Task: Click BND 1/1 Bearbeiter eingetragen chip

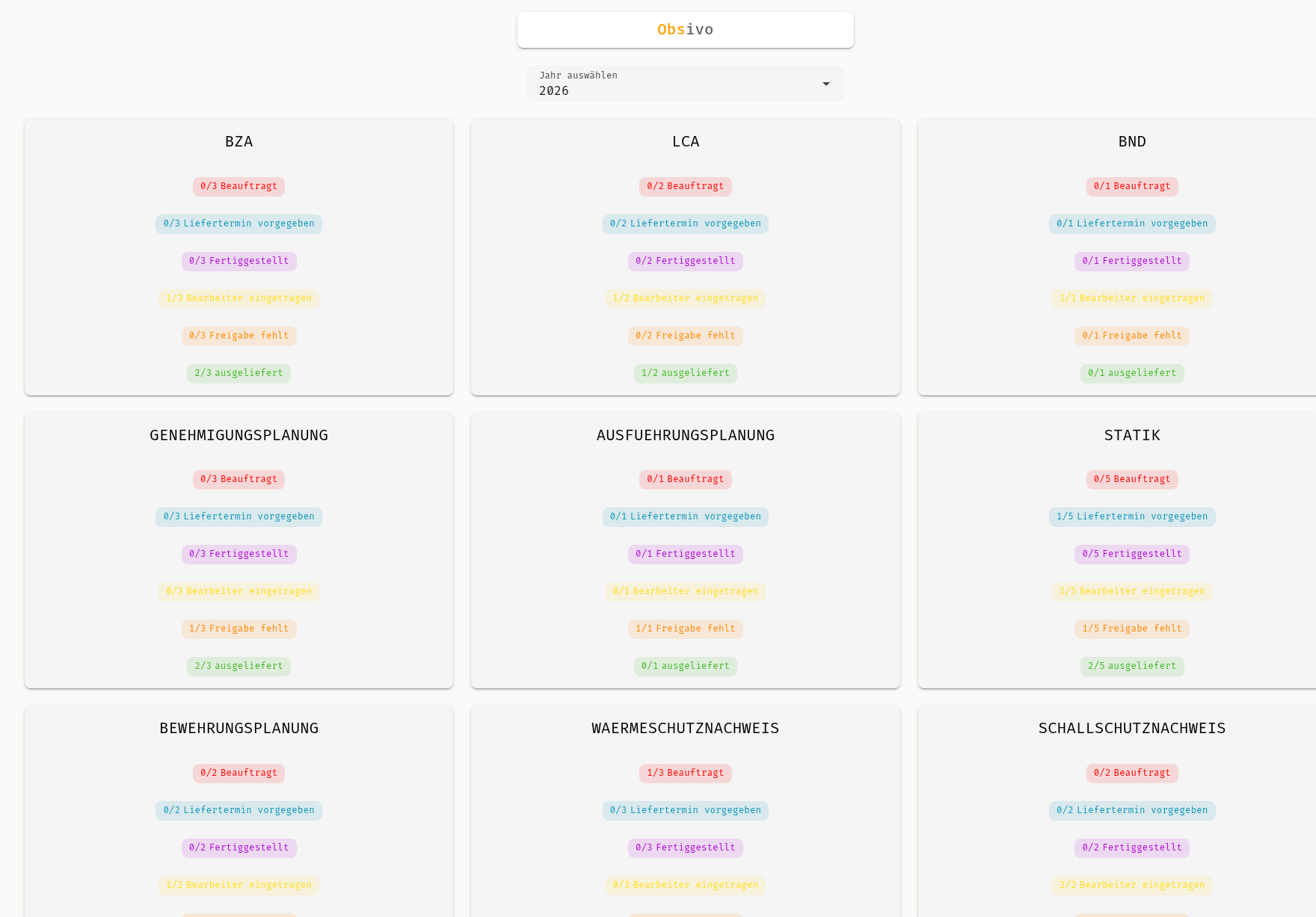Action: (x=1132, y=299)
